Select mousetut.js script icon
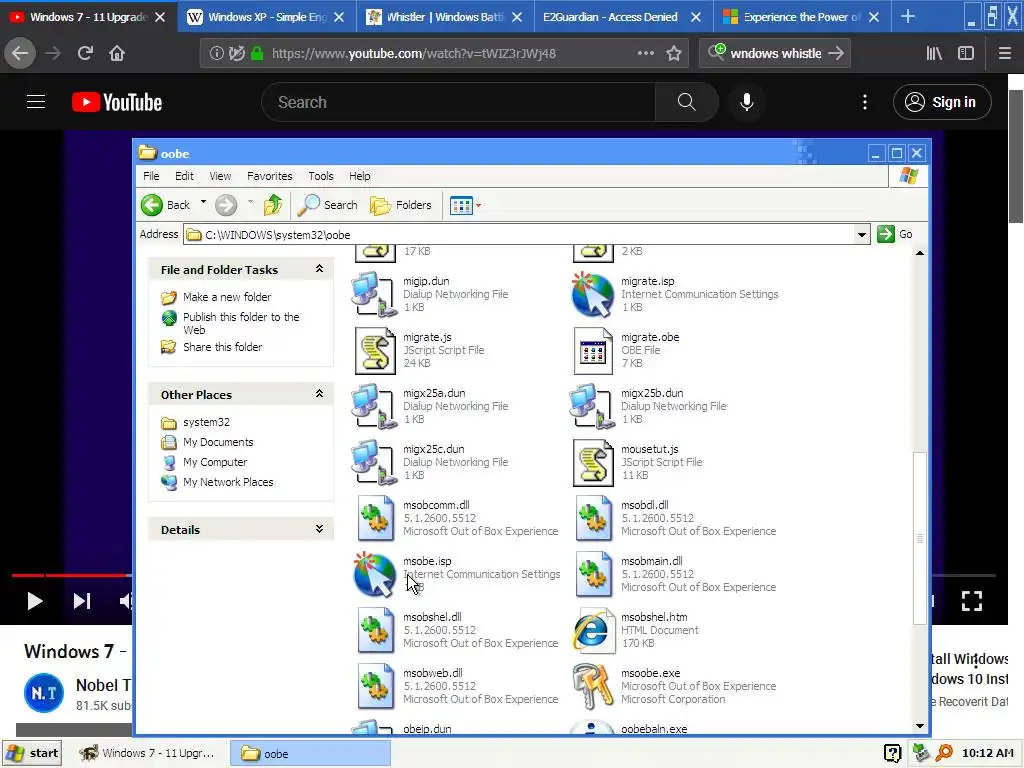Screen dimensions: 1024x768 tap(593, 462)
